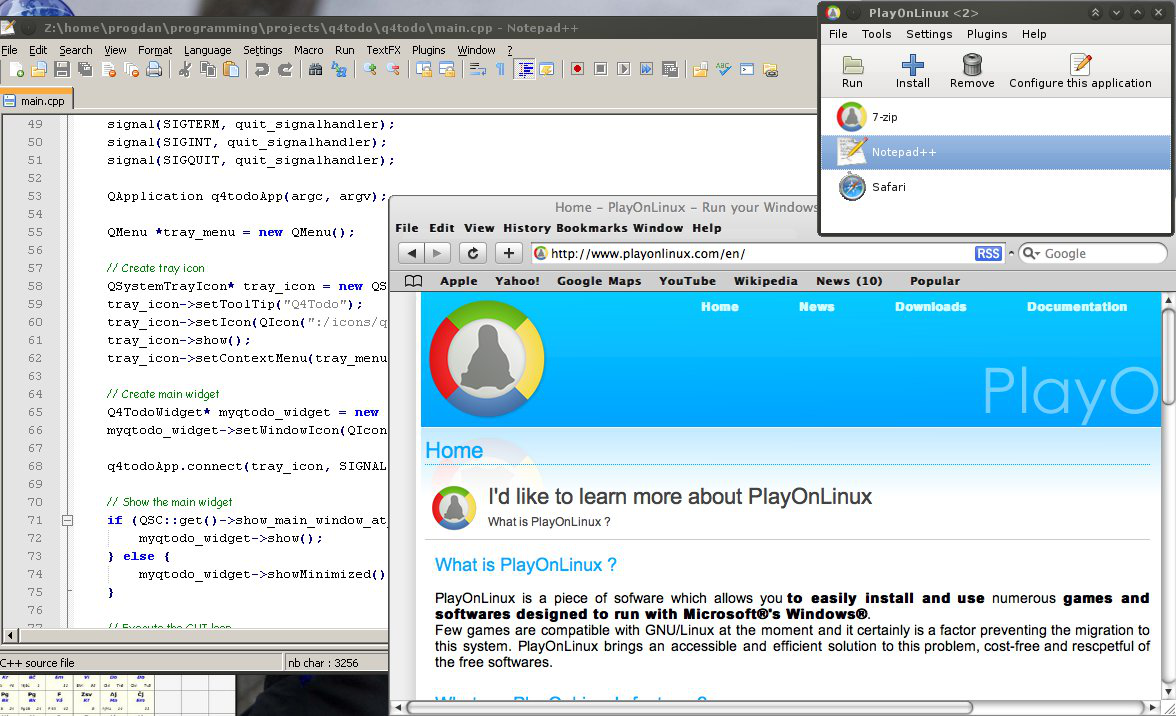Click the Save All icon in Notepad++
1176x716 pixels.
point(85,70)
